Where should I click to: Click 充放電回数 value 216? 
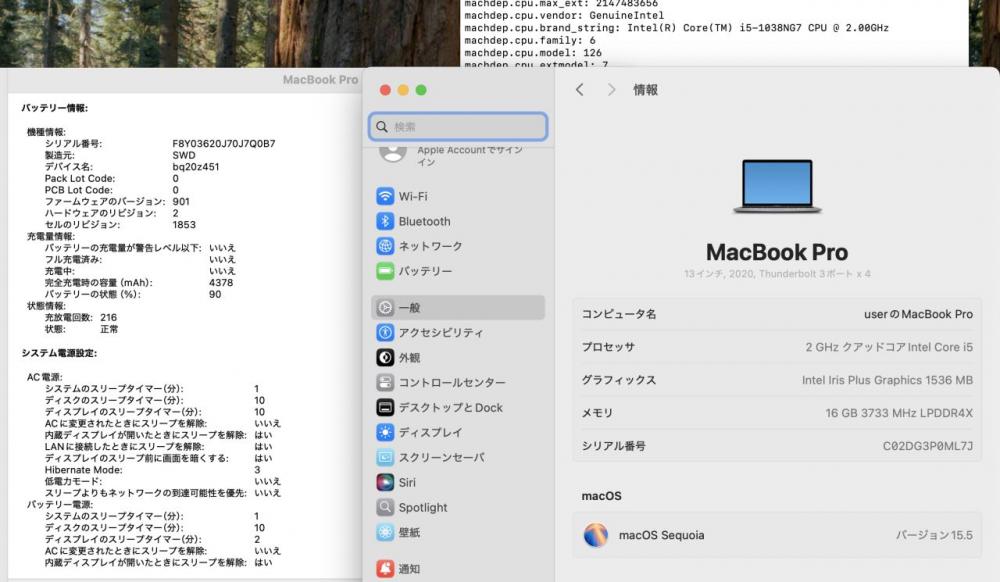pyautogui.click(x=108, y=317)
